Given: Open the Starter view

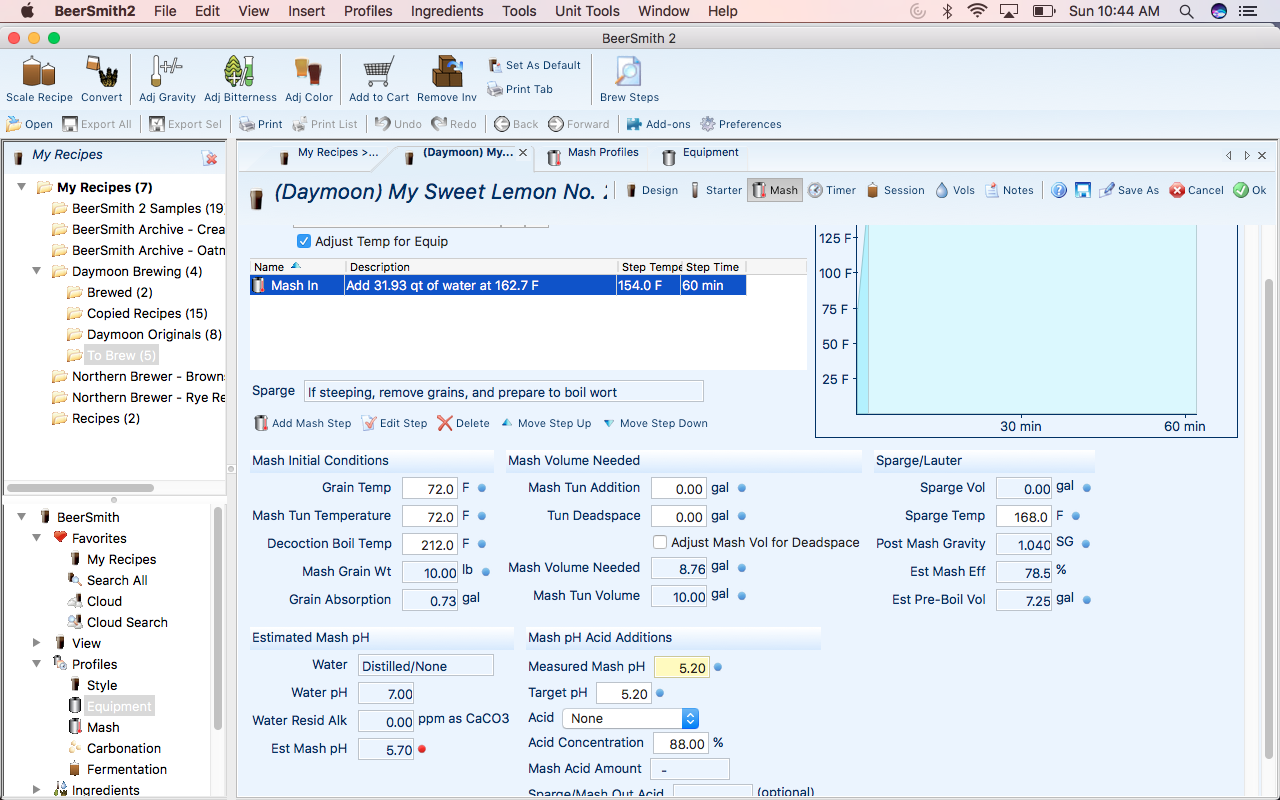Looking at the screenshot, I should [716, 190].
